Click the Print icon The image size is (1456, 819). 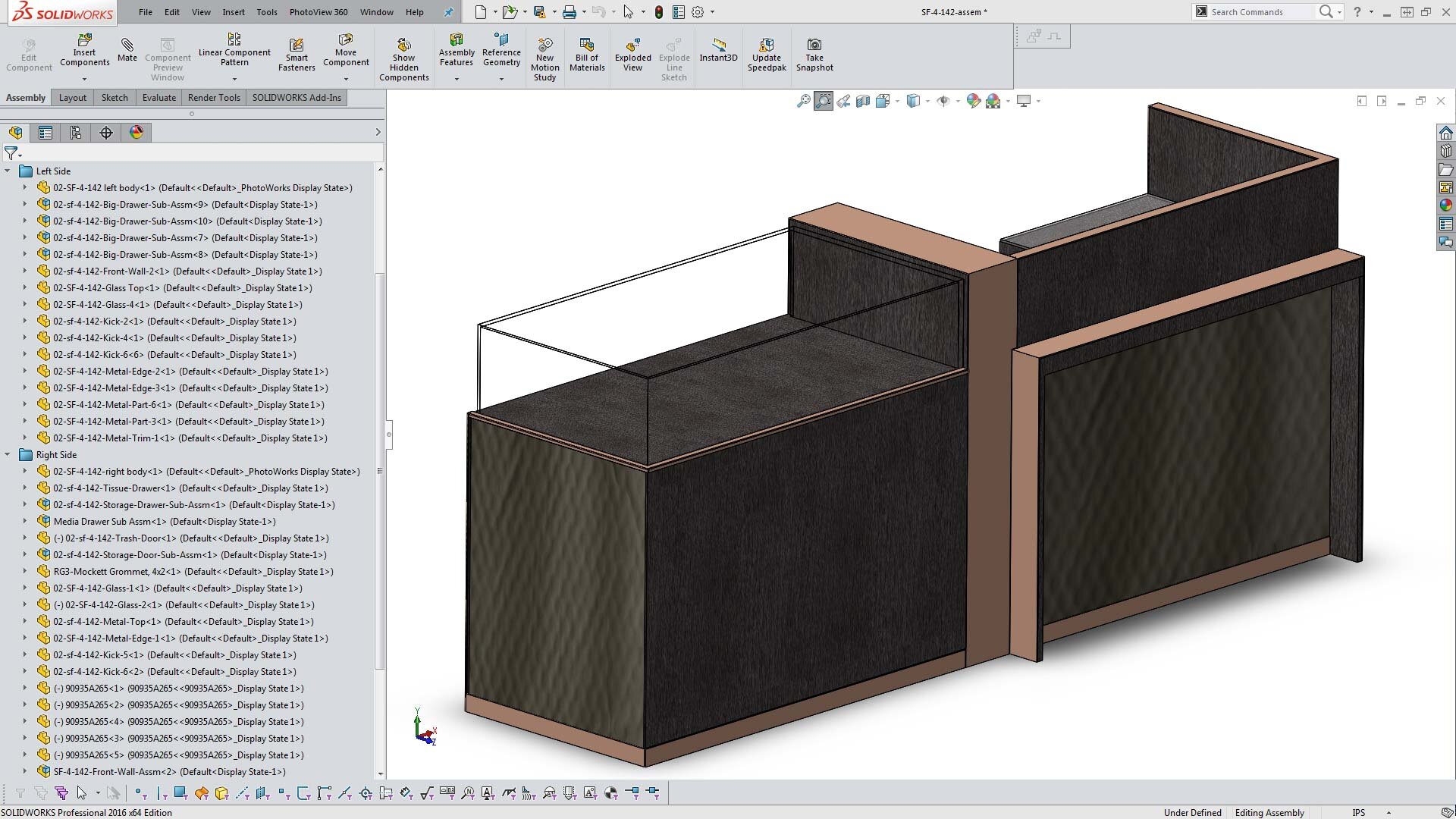coord(570,12)
